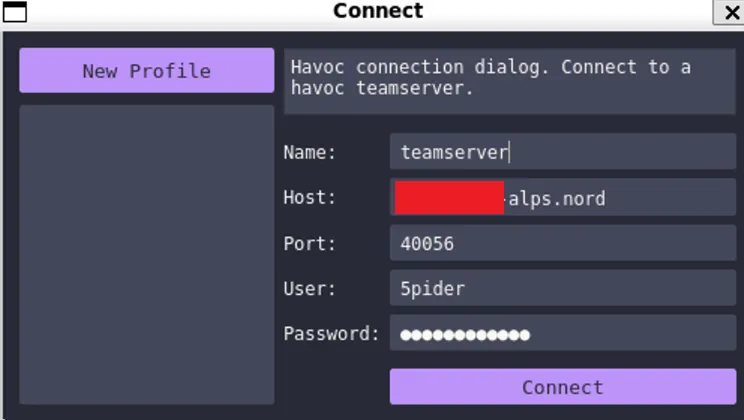This screenshot has width=744, height=420.
Task: Click the masked Password field
Action: tap(563, 333)
